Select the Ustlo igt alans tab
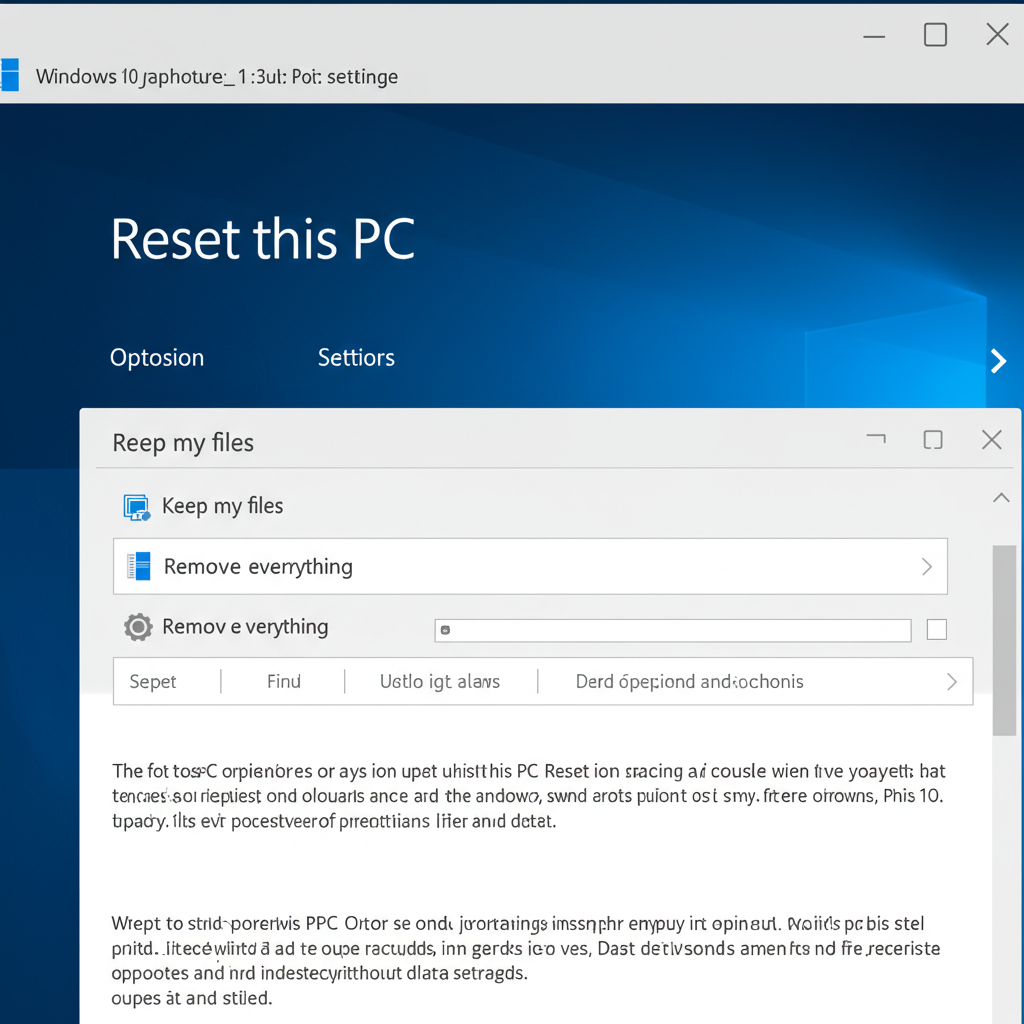 [x=440, y=682]
